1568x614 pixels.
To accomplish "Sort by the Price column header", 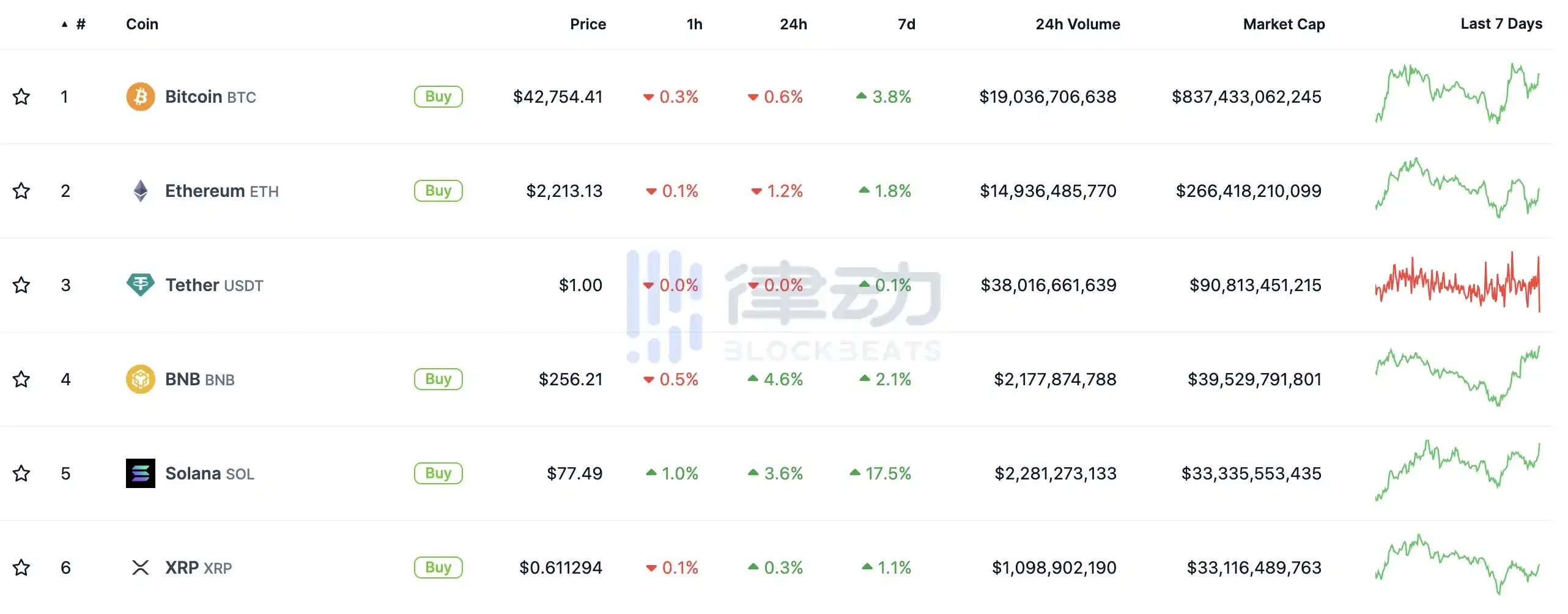I will click(588, 24).
